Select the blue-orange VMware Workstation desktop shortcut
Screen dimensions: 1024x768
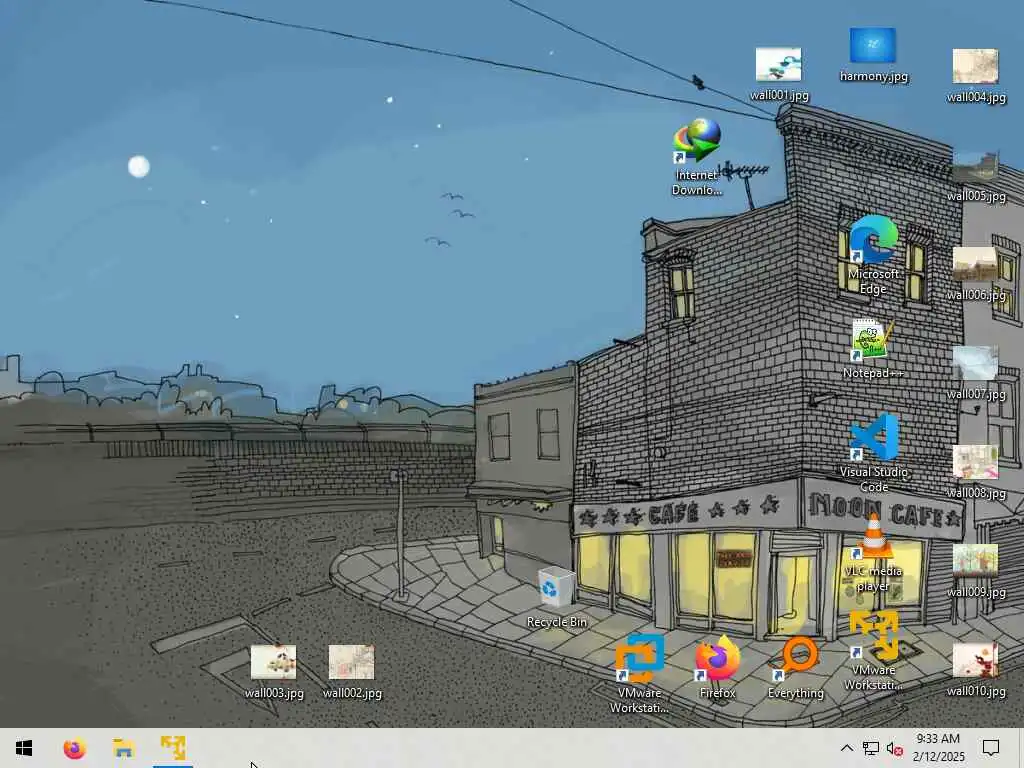pyautogui.click(x=639, y=673)
